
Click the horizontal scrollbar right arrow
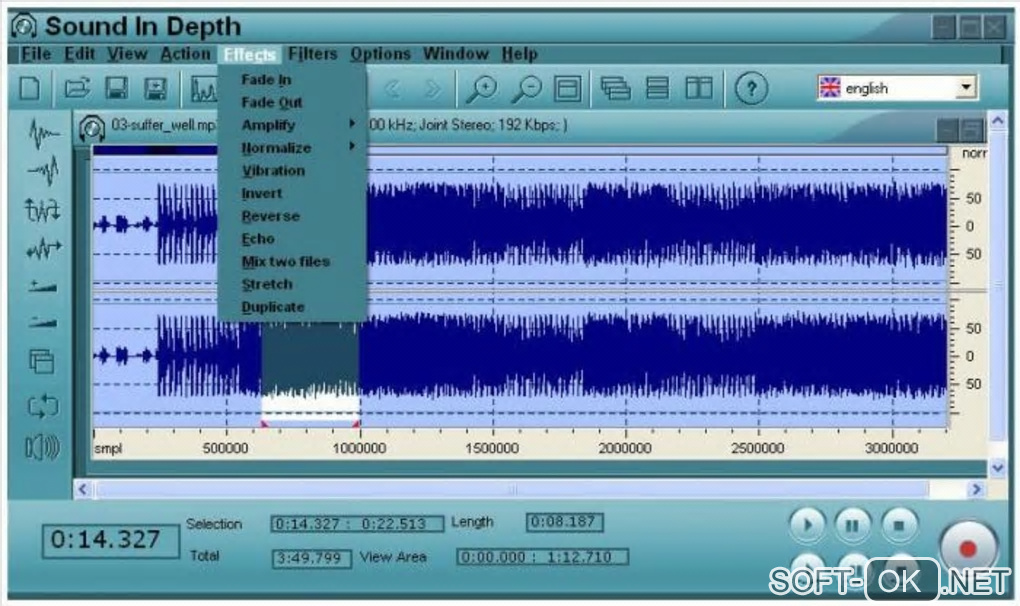click(976, 489)
